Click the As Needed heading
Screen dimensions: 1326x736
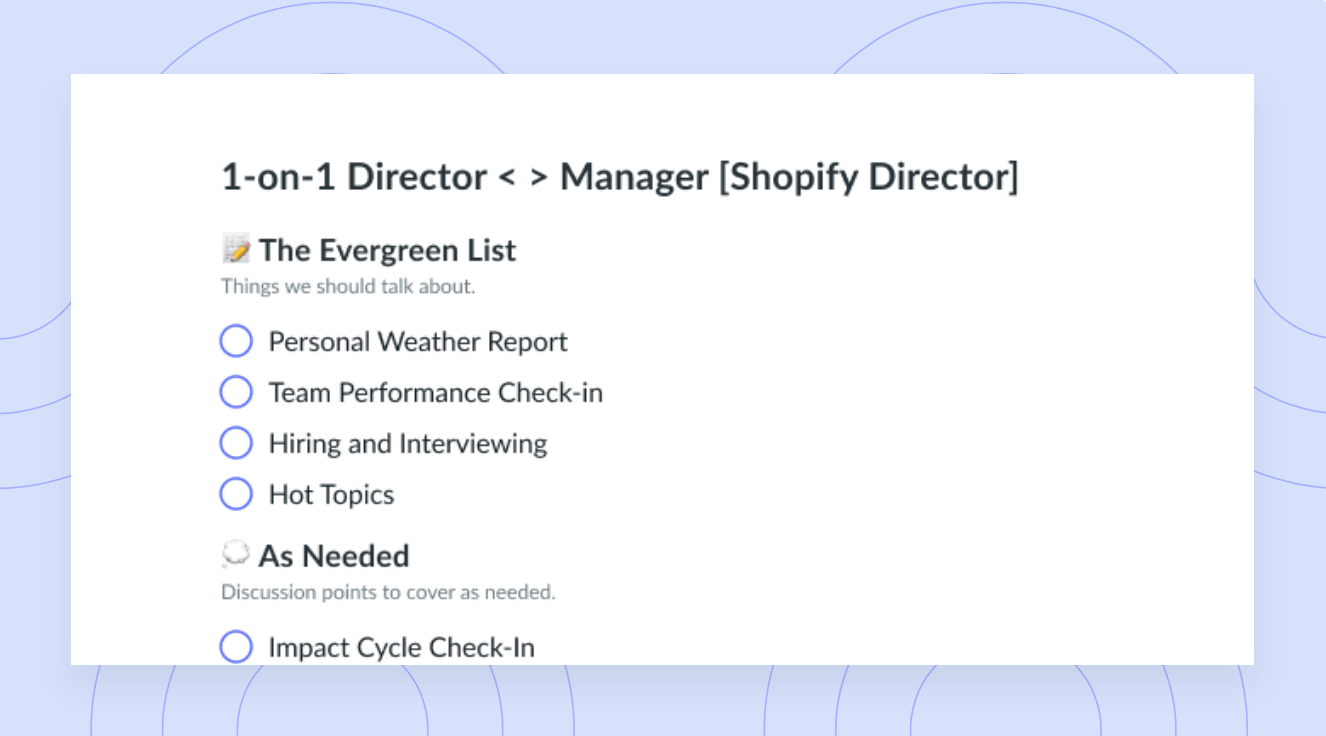click(x=334, y=556)
